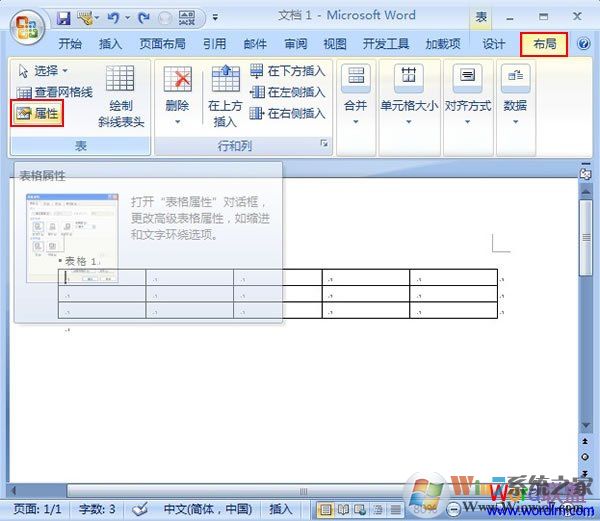Switch to the 设计 table tab
Viewport: 600px width, 521px height.
[x=494, y=44]
